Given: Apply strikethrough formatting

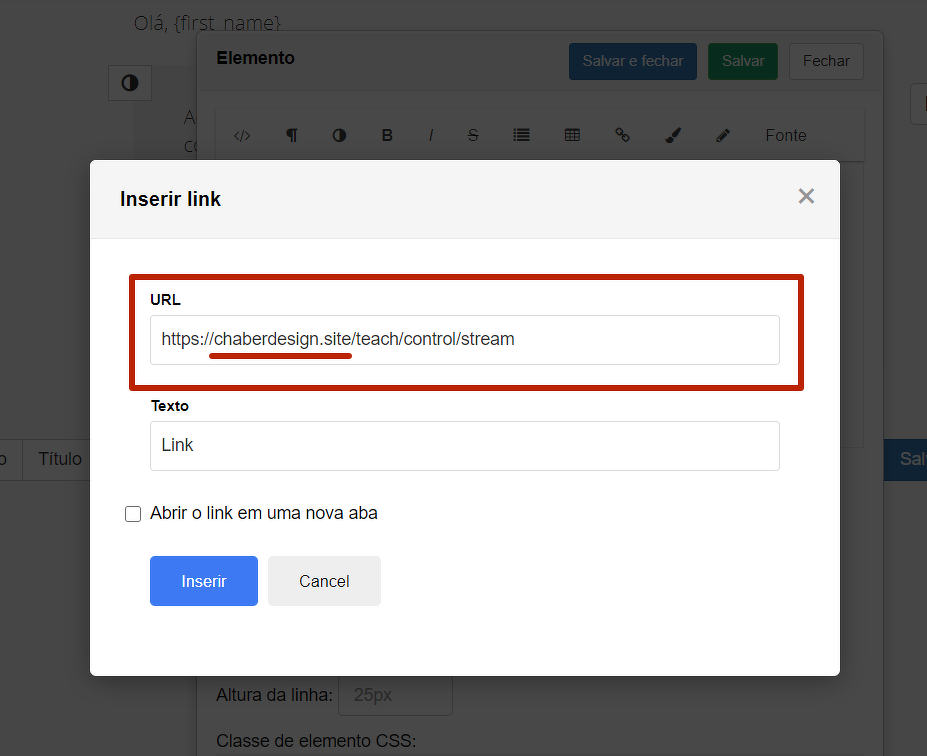Looking at the screenshot, I should point(473,136).
